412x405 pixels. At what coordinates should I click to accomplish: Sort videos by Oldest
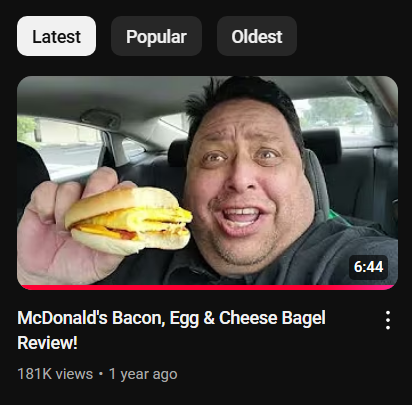click(x=257, y=36)
